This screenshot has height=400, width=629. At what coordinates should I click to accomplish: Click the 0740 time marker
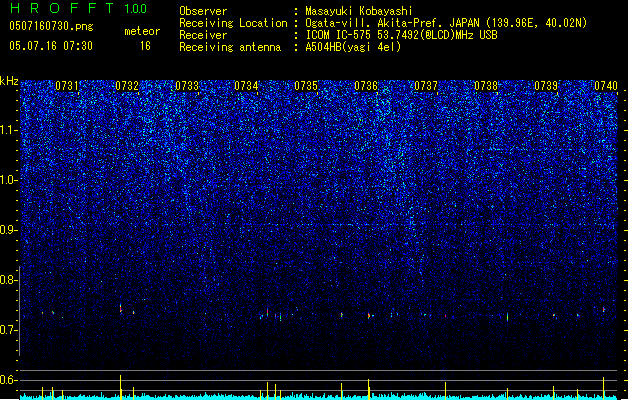click(606, 86)
